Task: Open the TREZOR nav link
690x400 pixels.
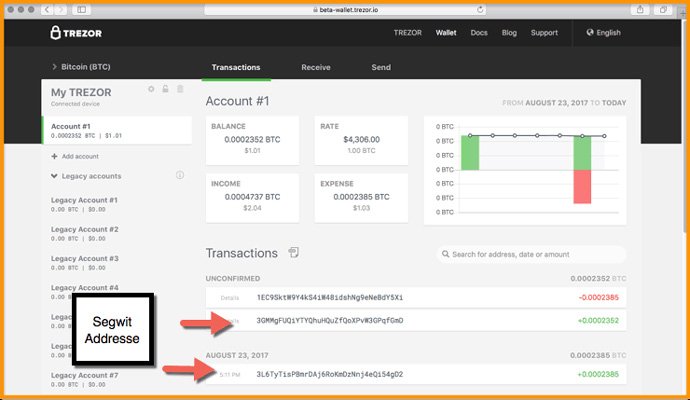Action: 407,33
